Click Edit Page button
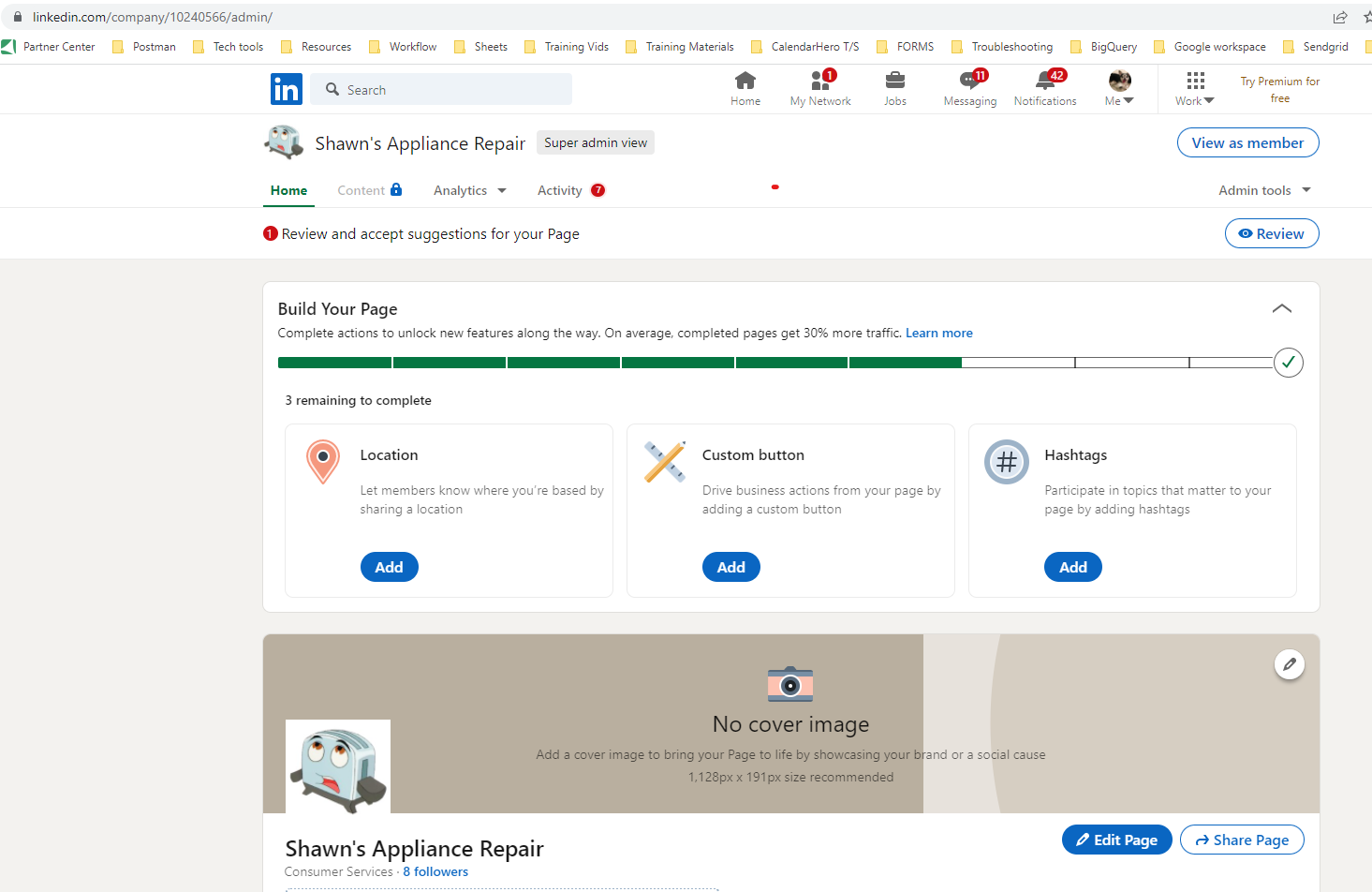Screen dimensions: 1372x892 (1117, 840)
